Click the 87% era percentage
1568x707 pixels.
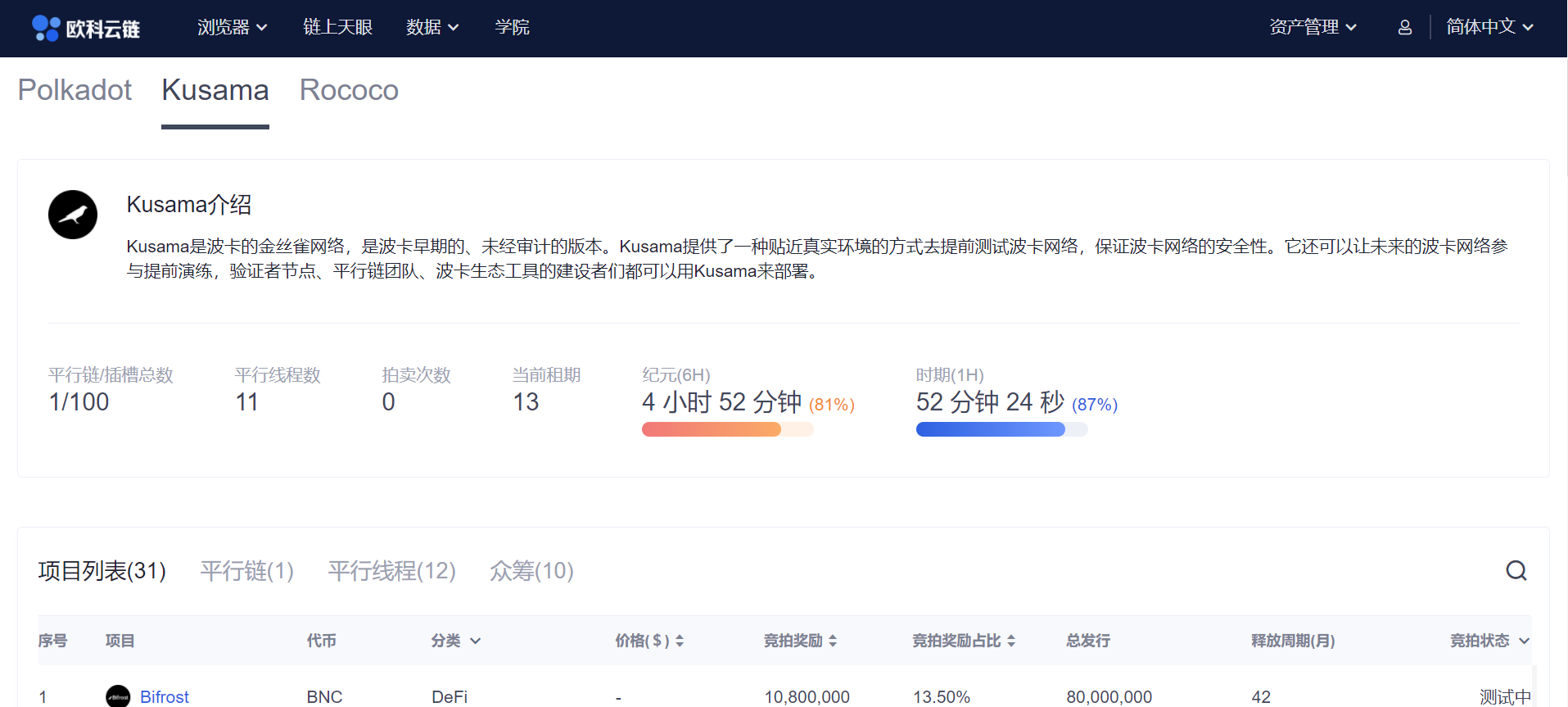click(x=1095, y=405)
